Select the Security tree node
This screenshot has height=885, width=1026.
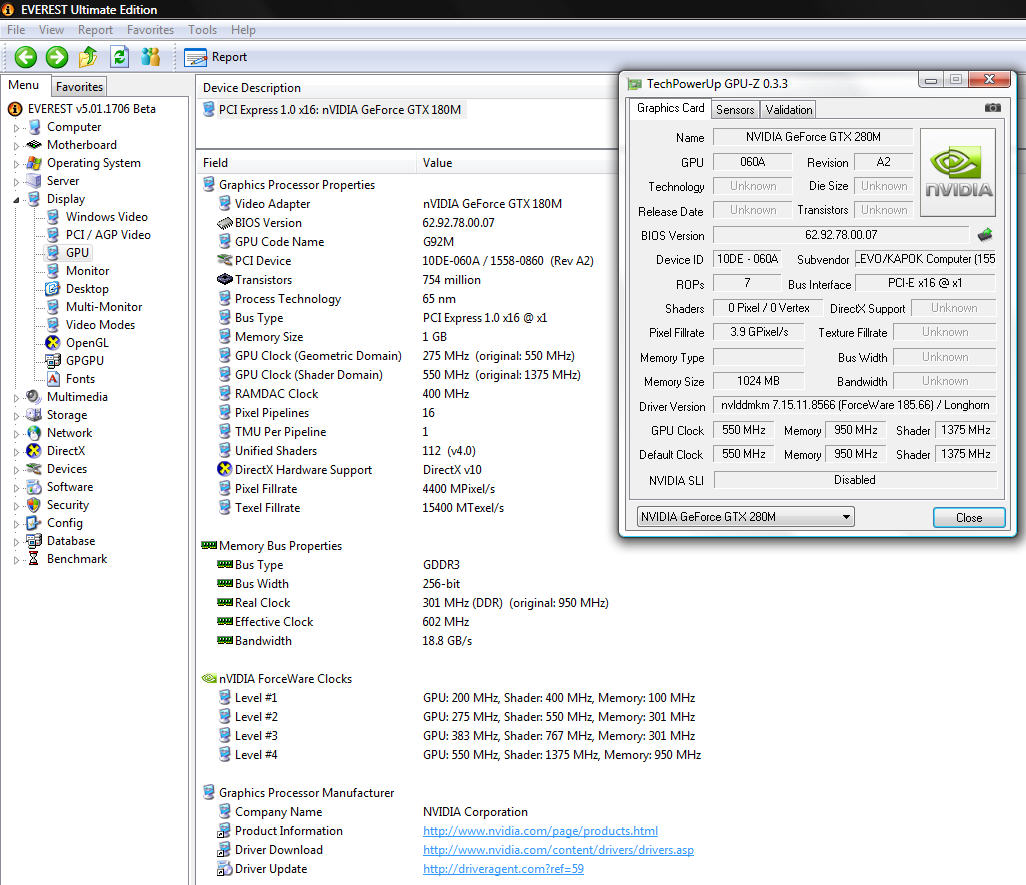pos(67,505)
